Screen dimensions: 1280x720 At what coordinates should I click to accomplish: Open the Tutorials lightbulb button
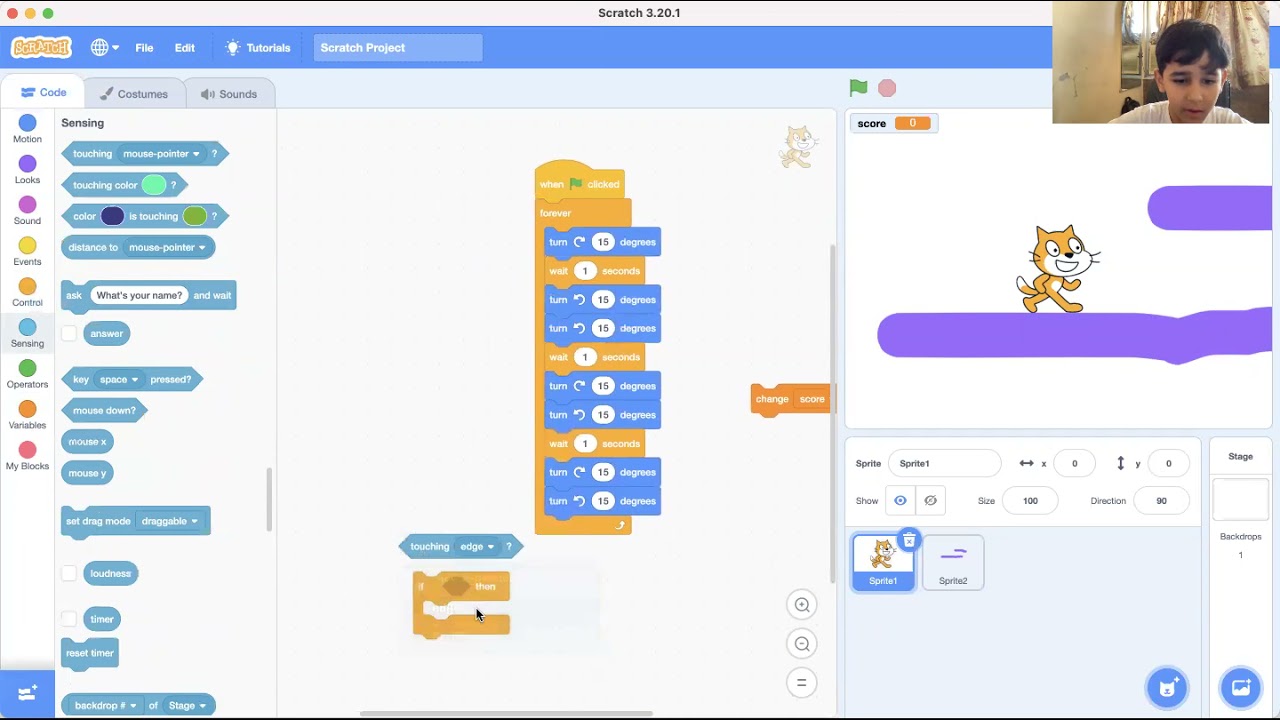[258, 47]
